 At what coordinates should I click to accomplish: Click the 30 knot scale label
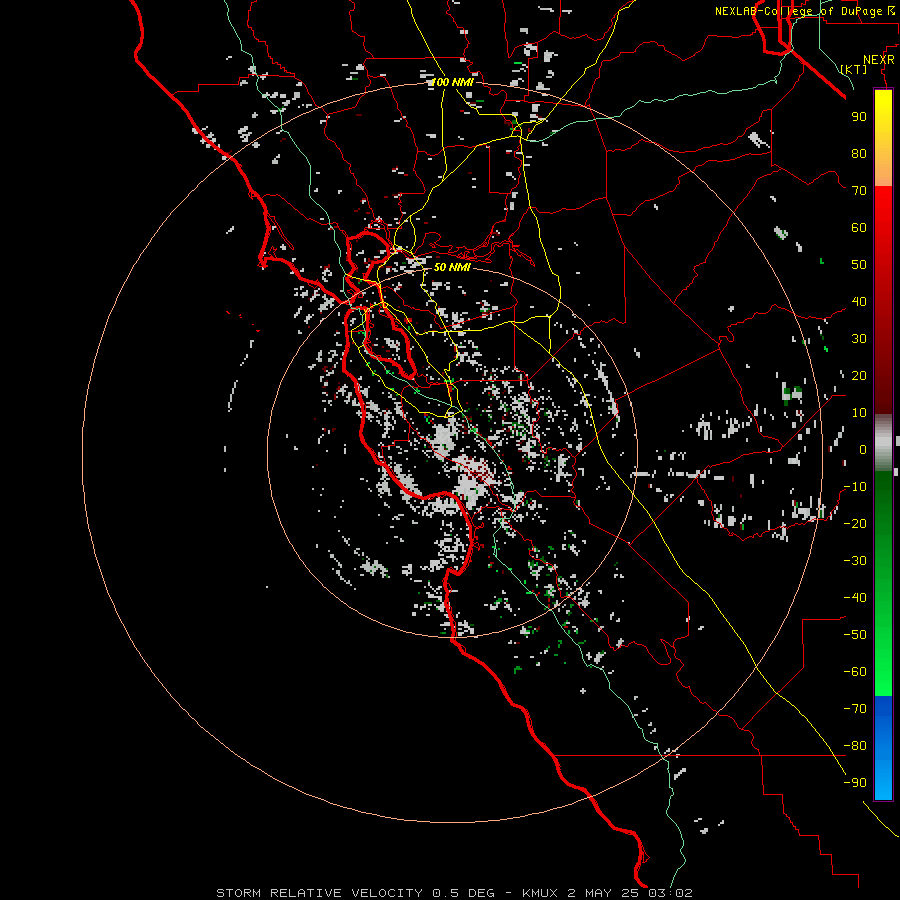[859, 339]
